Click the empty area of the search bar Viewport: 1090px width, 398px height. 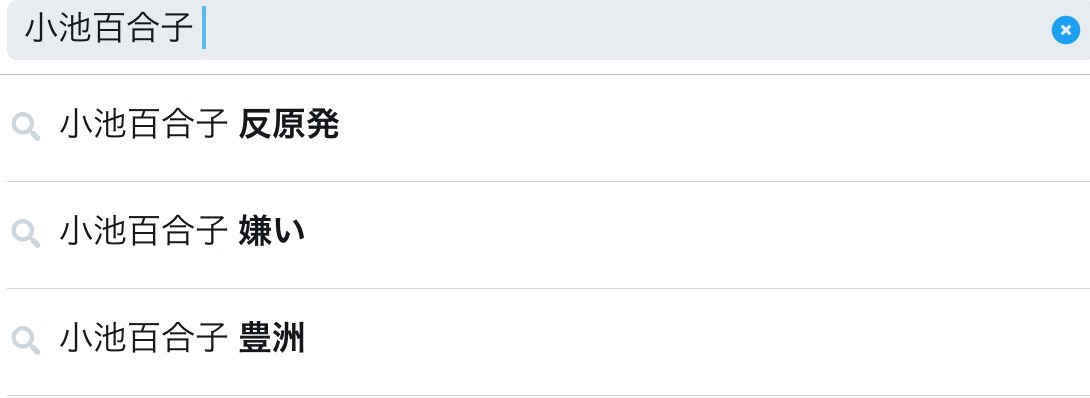tap(626, 30)
